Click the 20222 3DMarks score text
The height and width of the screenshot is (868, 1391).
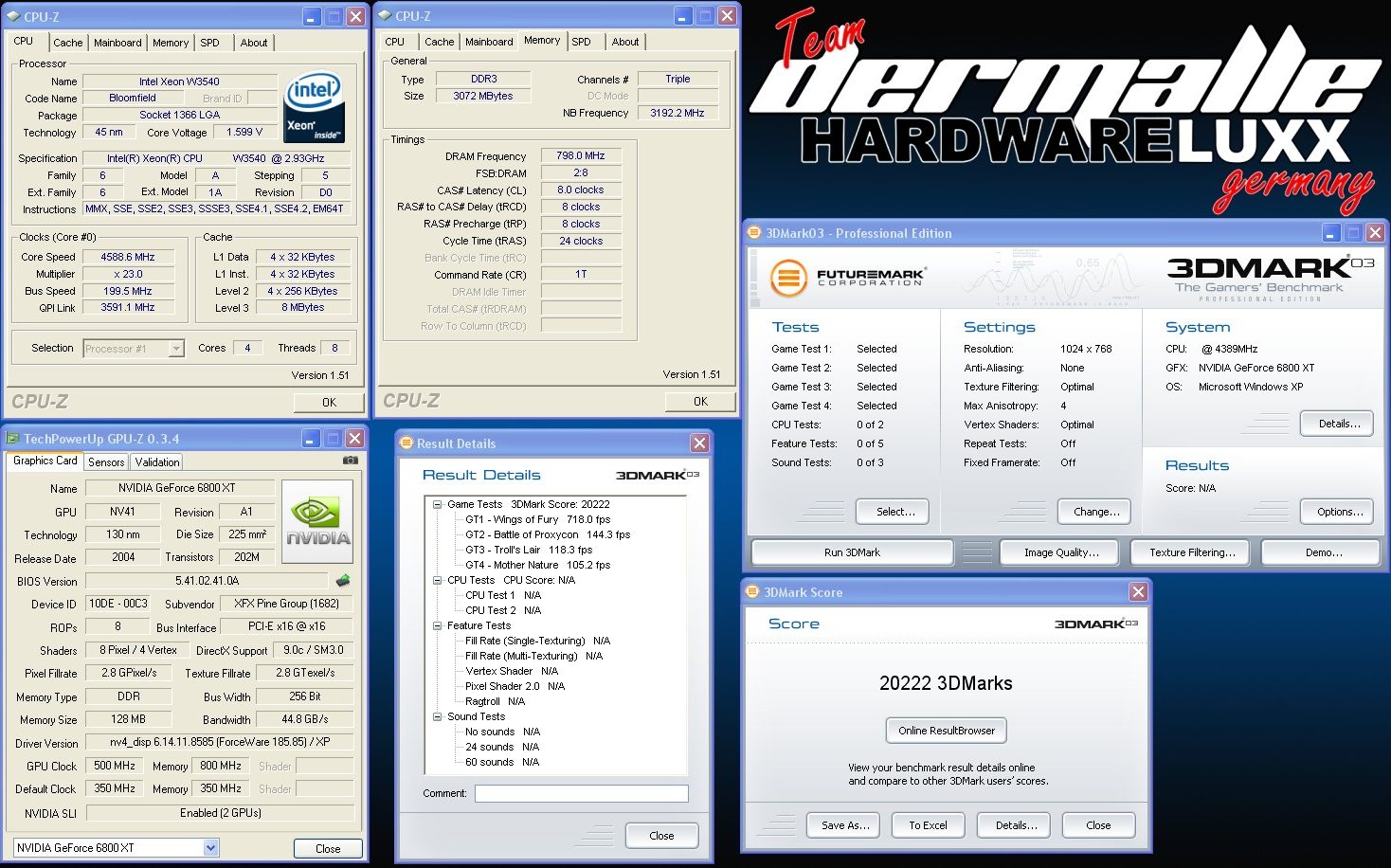point(946,683)
